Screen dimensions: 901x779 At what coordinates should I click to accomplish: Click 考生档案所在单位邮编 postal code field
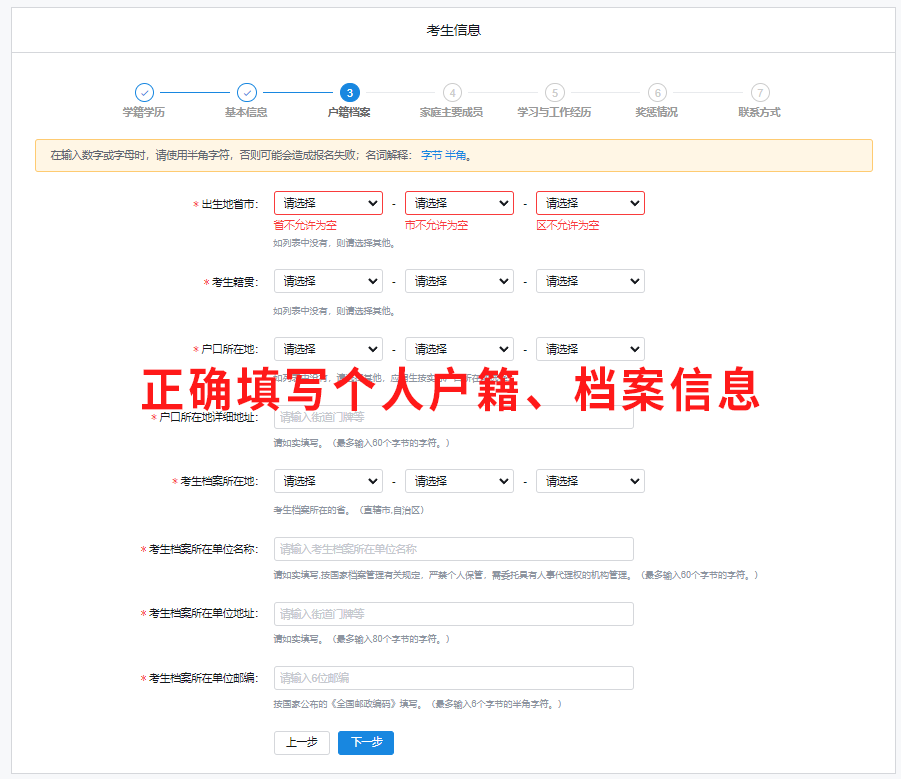pos(453,678)
